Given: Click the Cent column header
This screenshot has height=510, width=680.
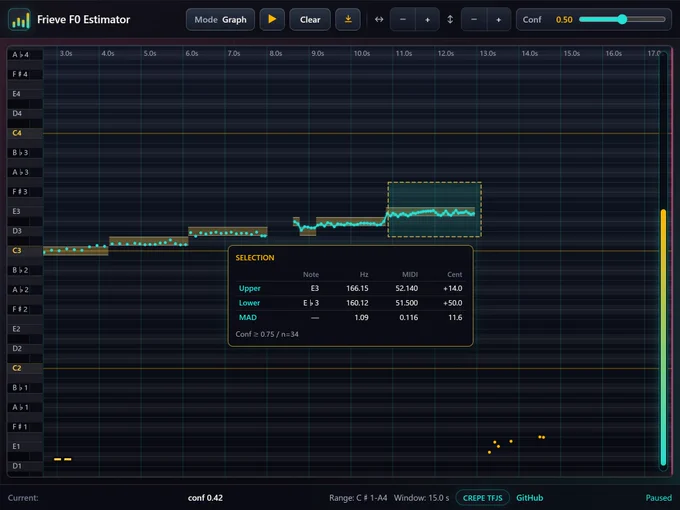Looking at the screenshot, I should tap(454, 275).
